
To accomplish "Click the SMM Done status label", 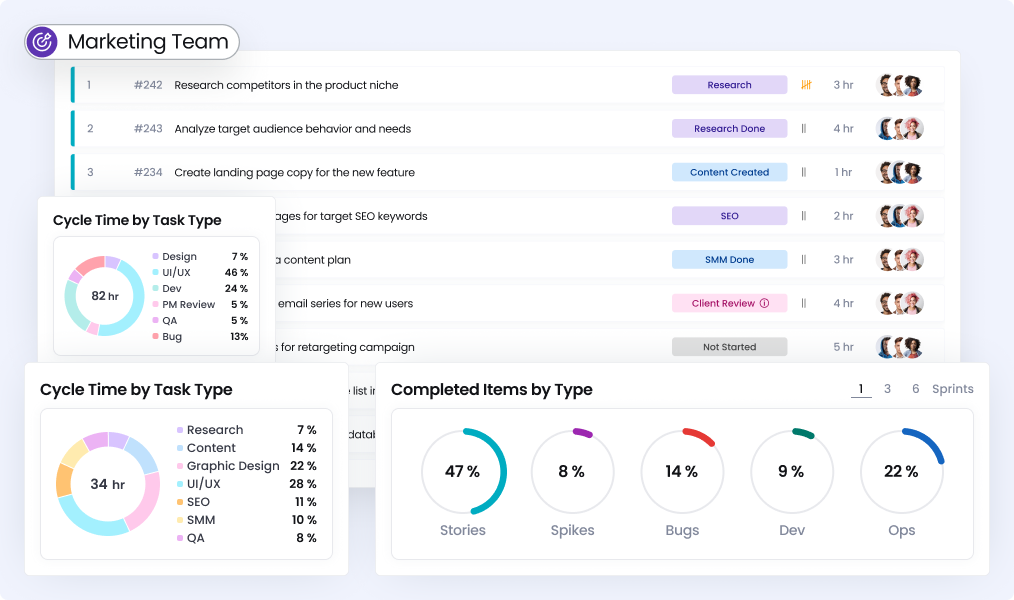I will coord(729,260).
